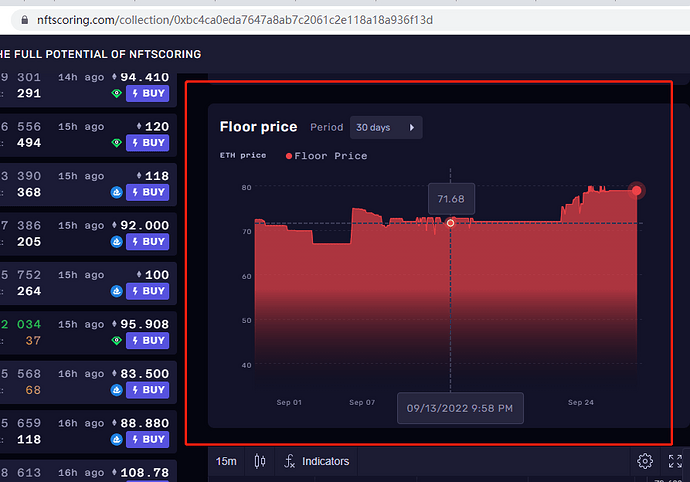Click the OpenSea icon on the 92.000 listing

(x=117, y=242)
